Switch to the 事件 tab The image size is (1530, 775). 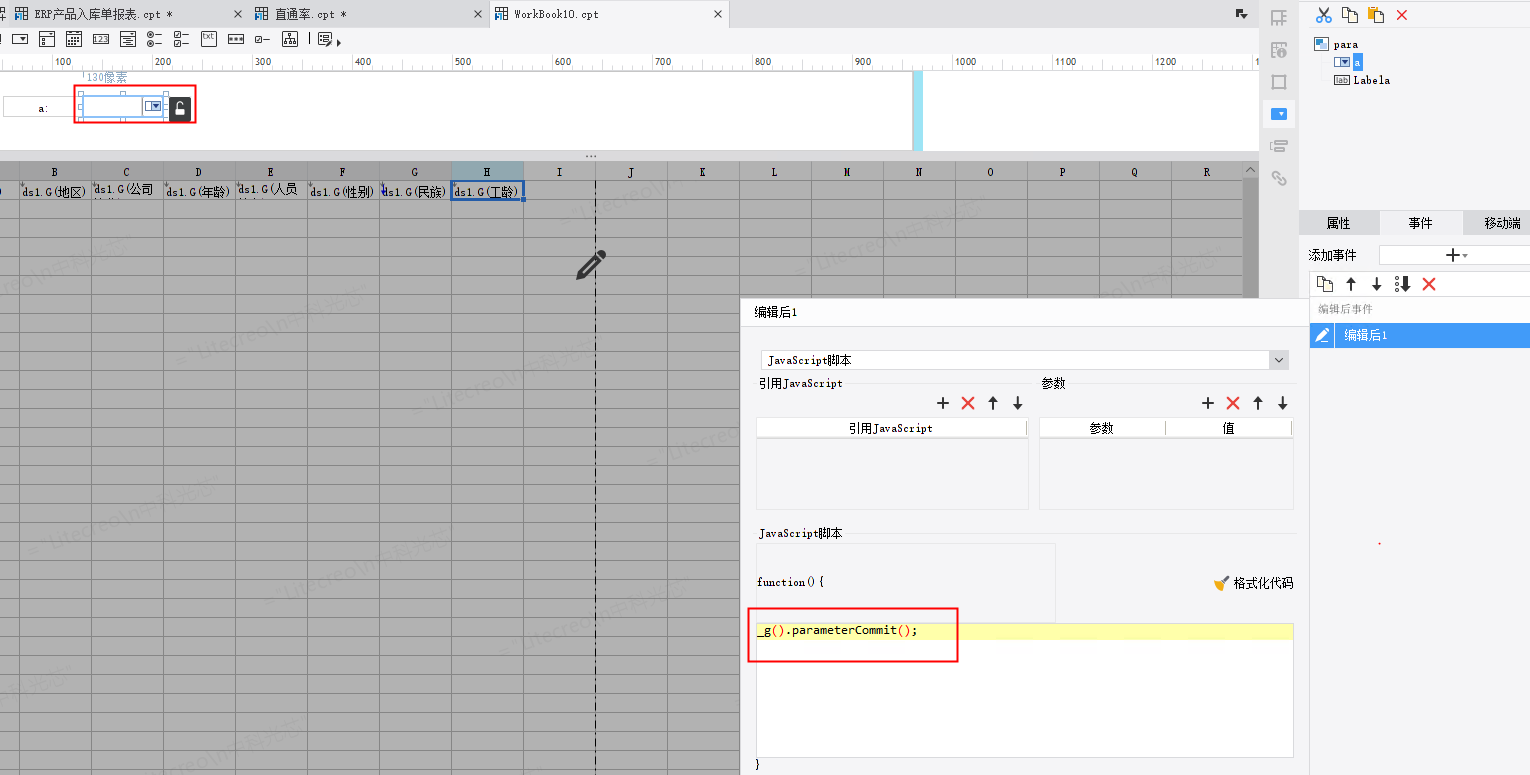(x=1420, y=223)
